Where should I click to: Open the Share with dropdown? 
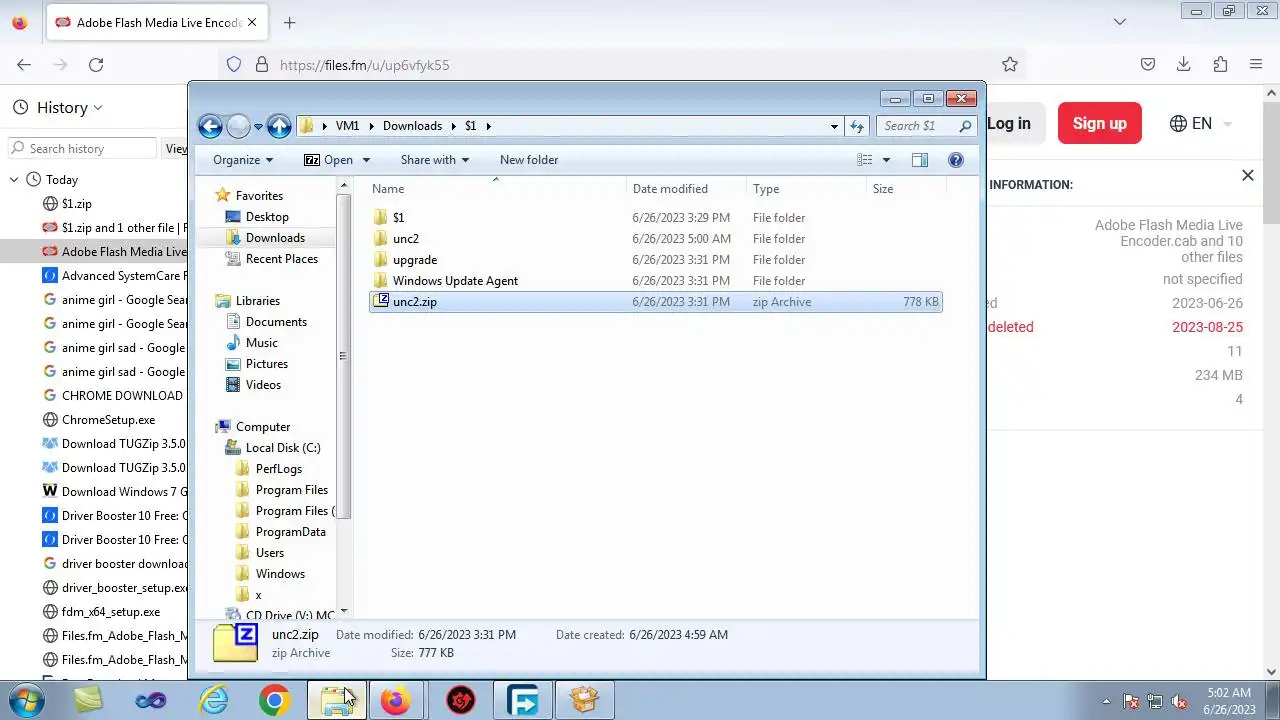tap(435, 160)
